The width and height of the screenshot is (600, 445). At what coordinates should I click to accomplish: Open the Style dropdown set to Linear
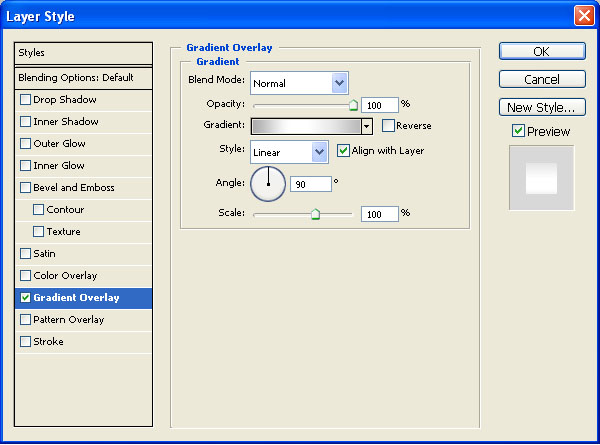(320, 151)
